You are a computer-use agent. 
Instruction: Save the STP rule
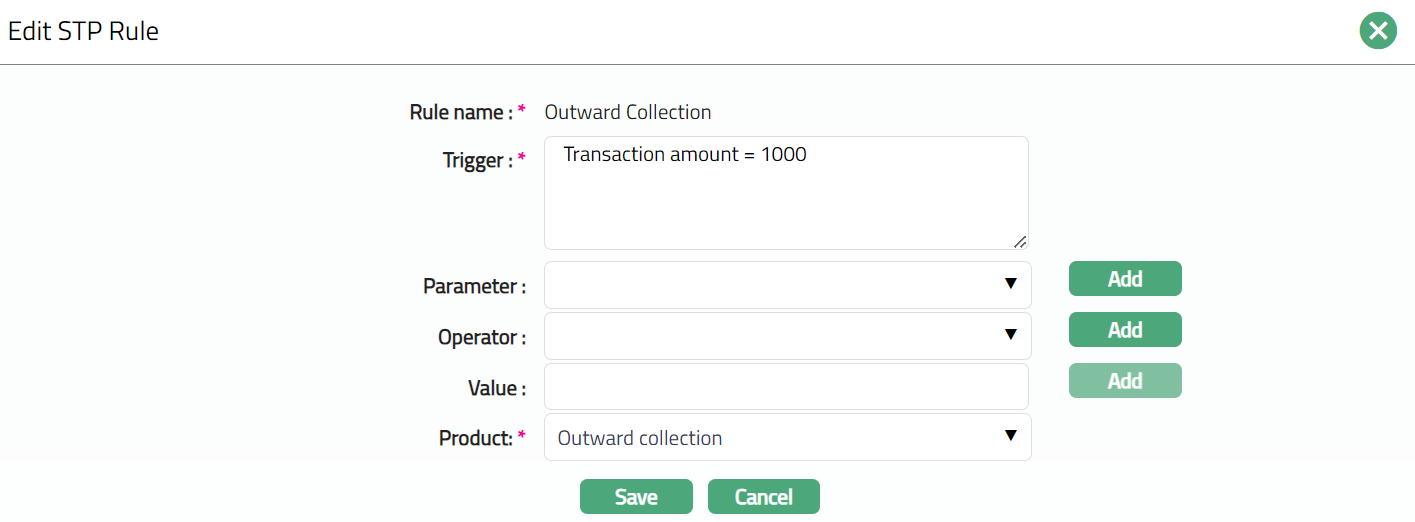coord(636,497)
